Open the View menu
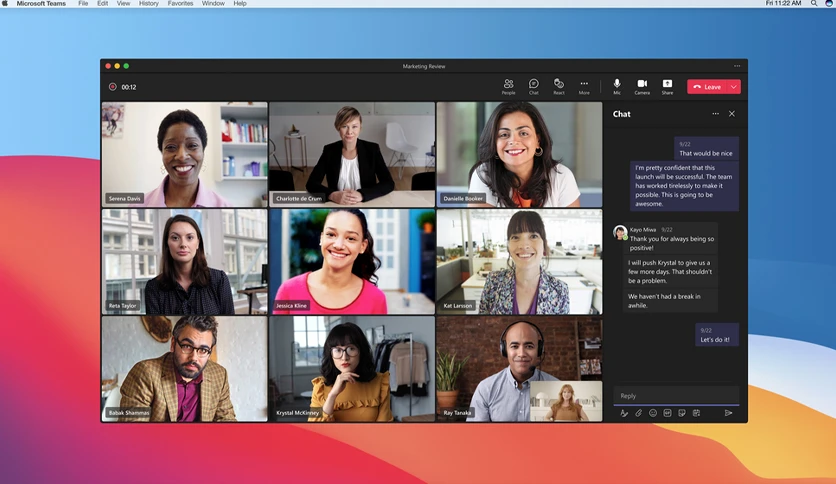 123,3
